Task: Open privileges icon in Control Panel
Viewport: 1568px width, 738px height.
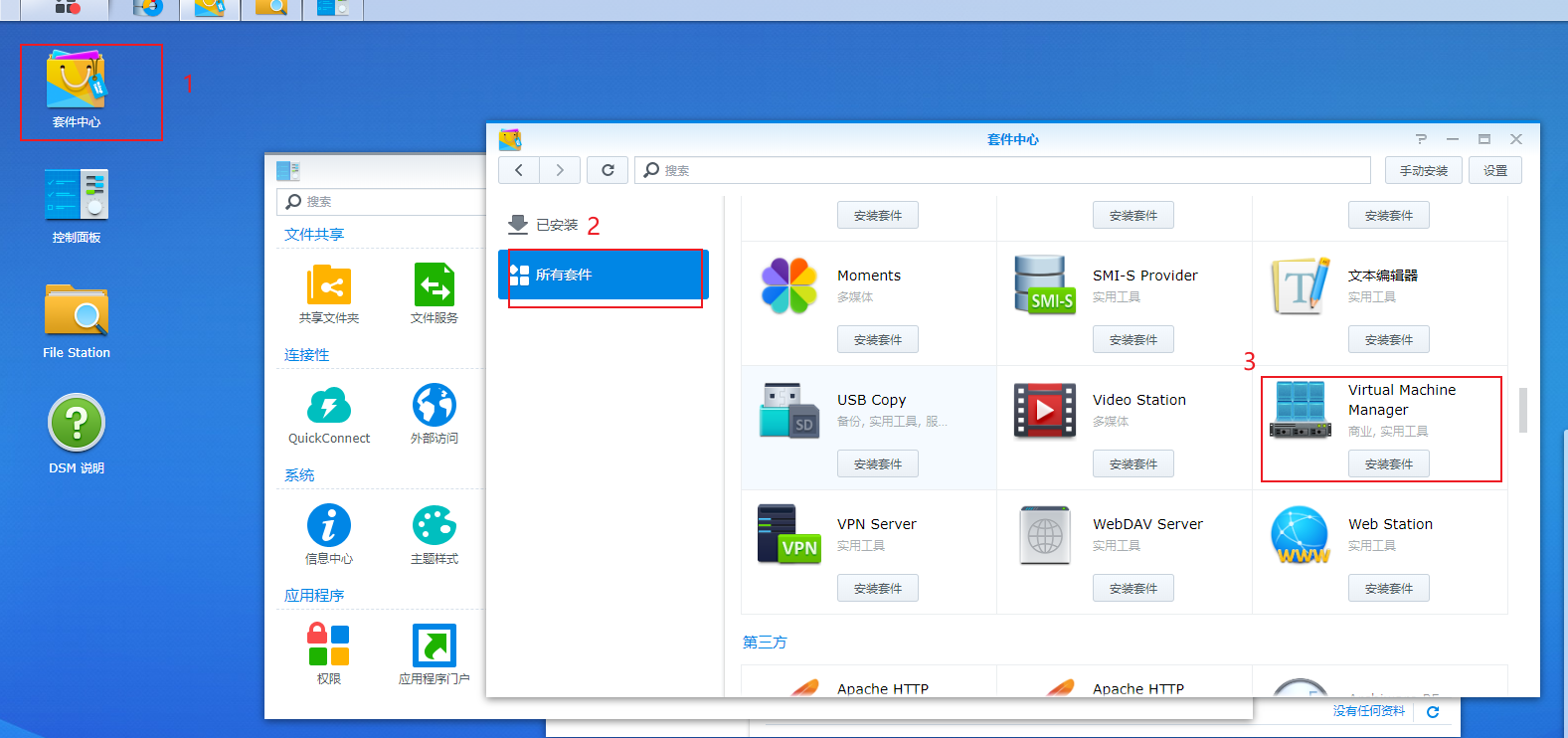Action: pos(329,645)
